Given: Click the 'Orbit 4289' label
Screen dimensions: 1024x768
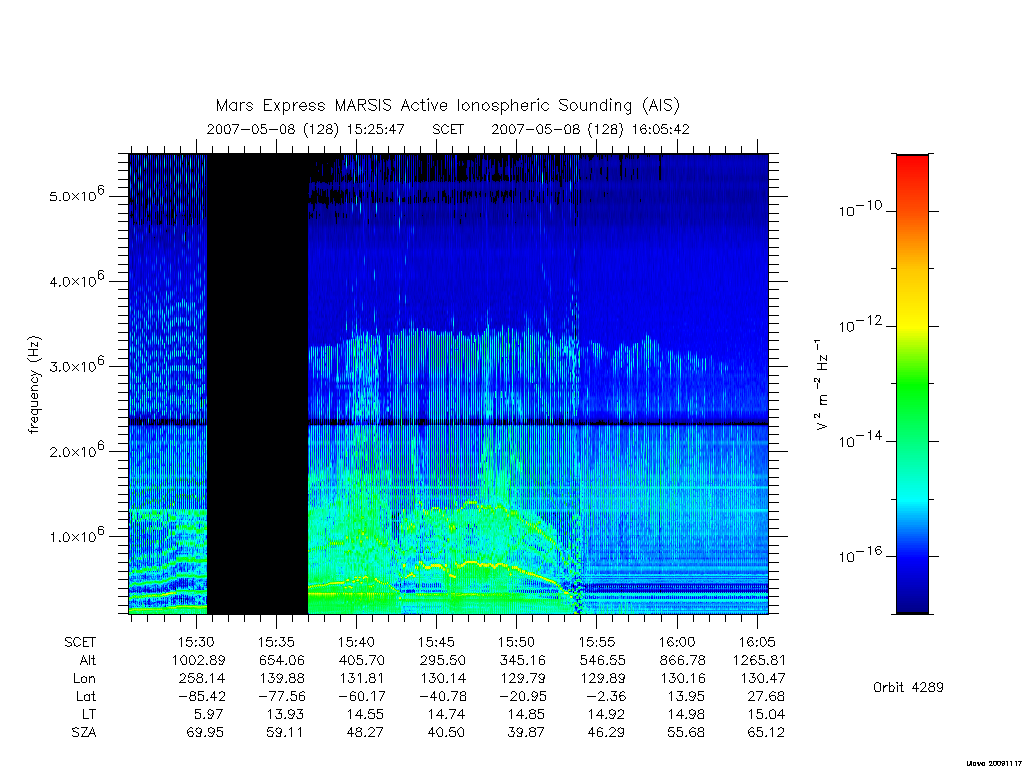Looking at the screenshot, I should point(908,687).
